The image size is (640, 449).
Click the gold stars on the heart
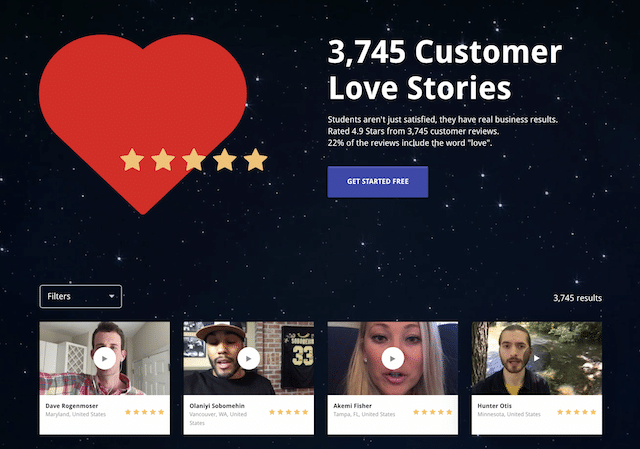click(x=194, y=160)
